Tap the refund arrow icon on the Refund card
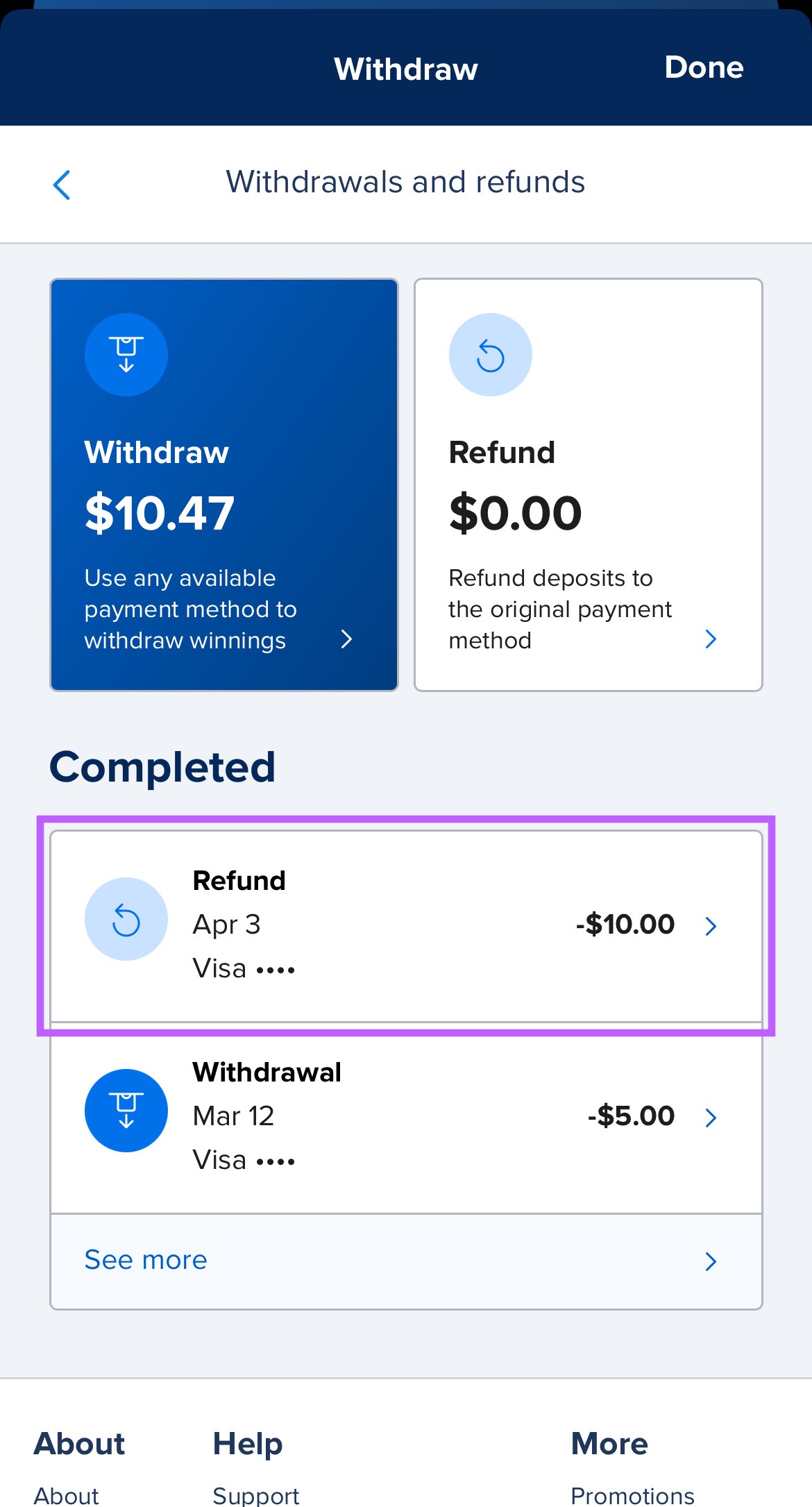812x1507 pixels. tap(490, 354)
